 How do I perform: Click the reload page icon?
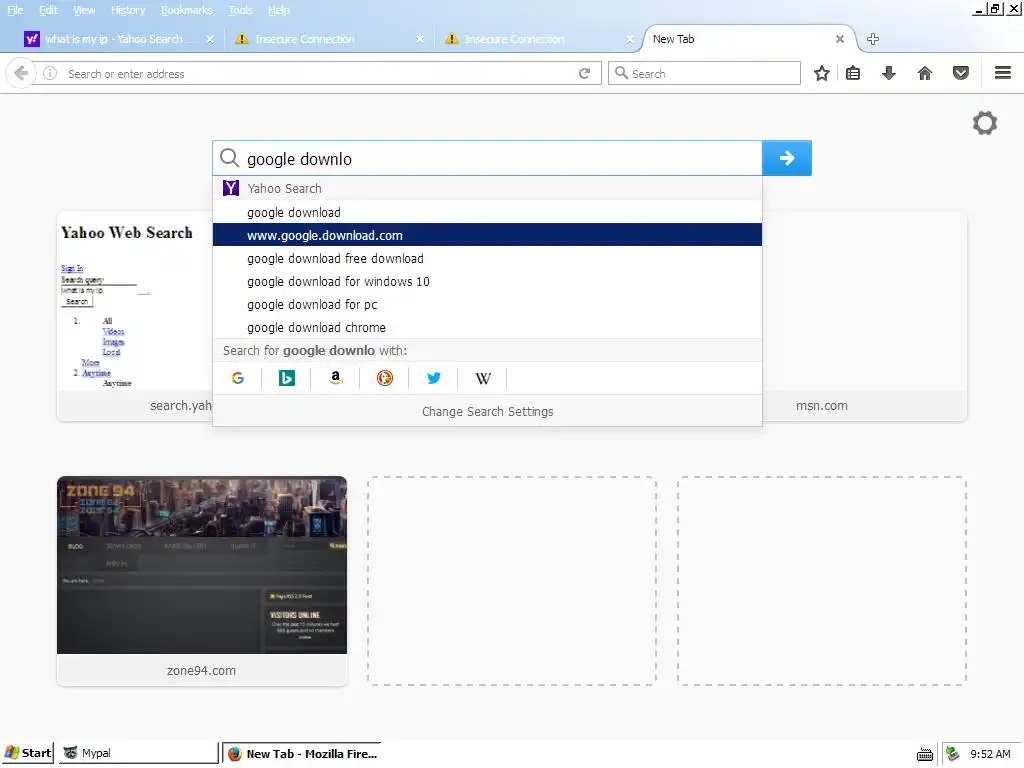[x=584, y=73]
